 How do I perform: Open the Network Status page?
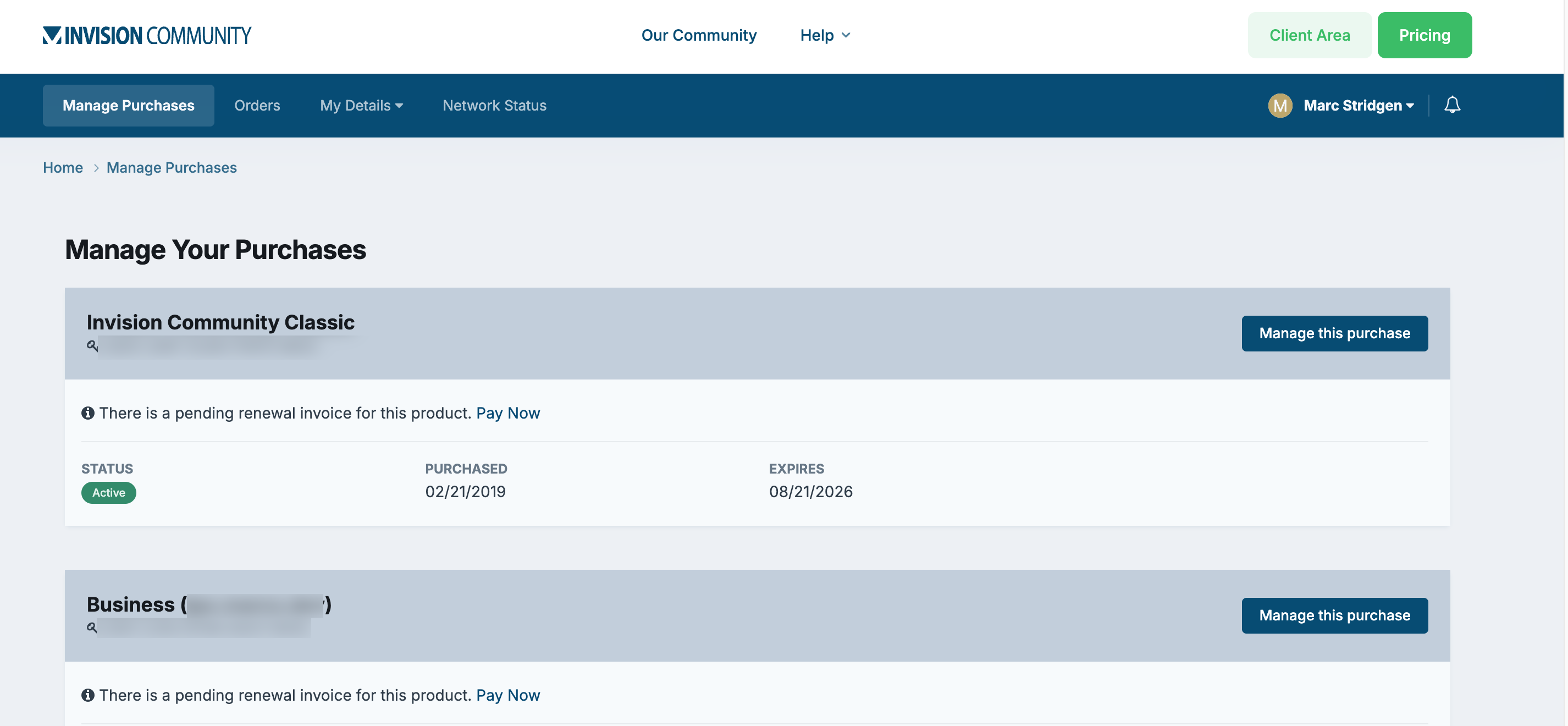click(494, 106)
